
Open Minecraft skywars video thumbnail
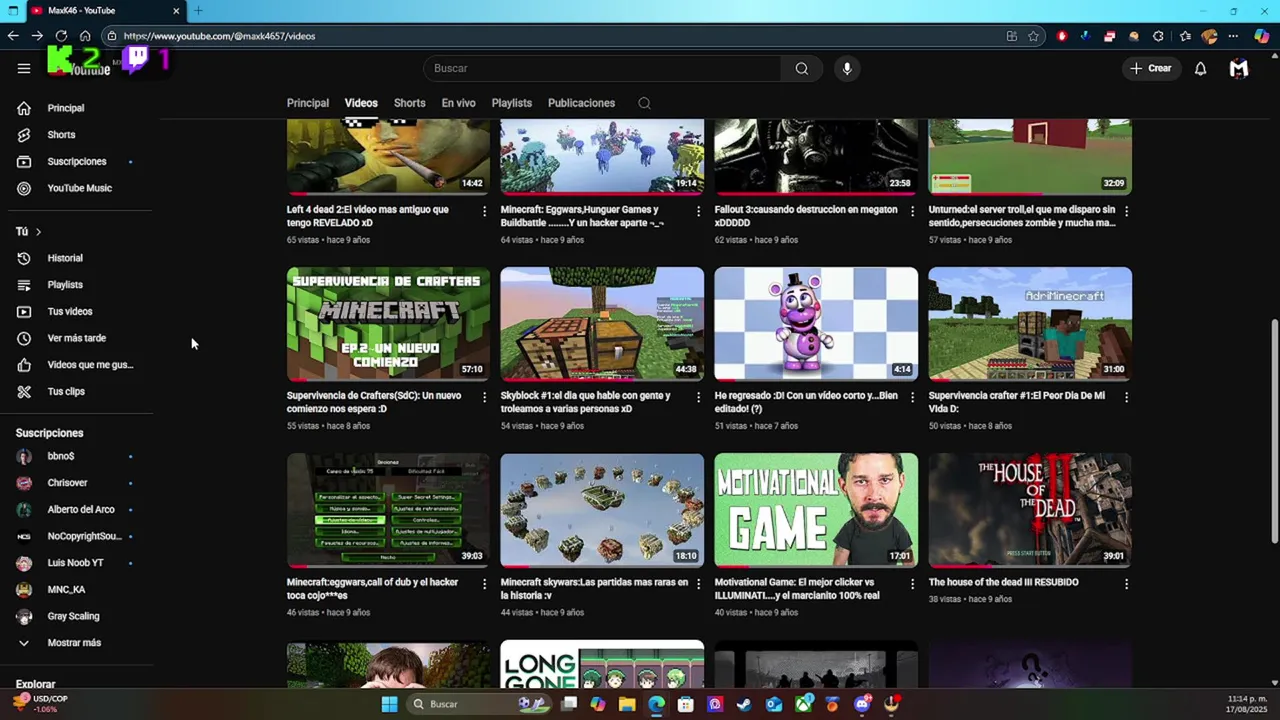click(602, 510)
